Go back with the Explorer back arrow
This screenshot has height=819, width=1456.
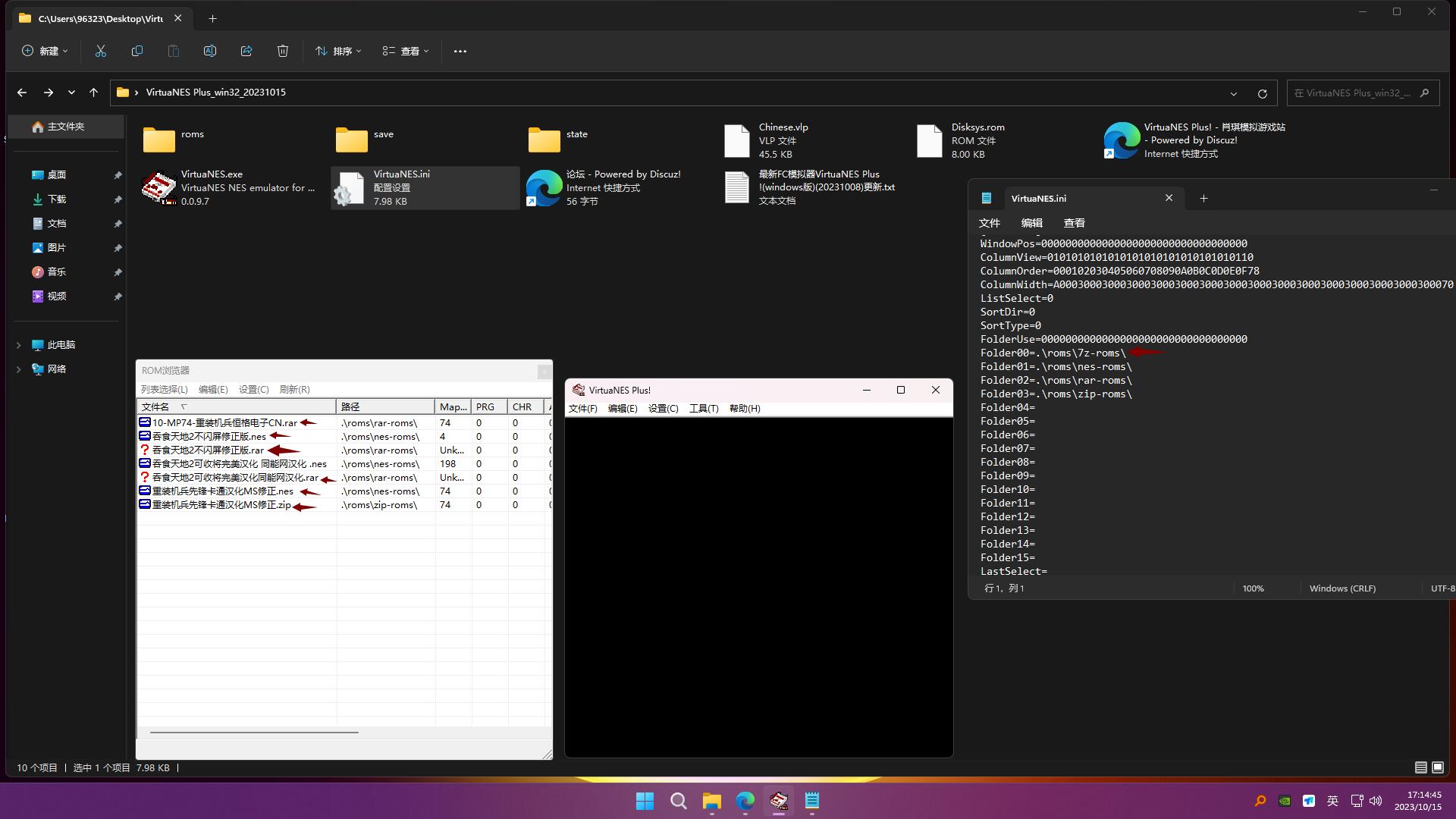(22, 93)
